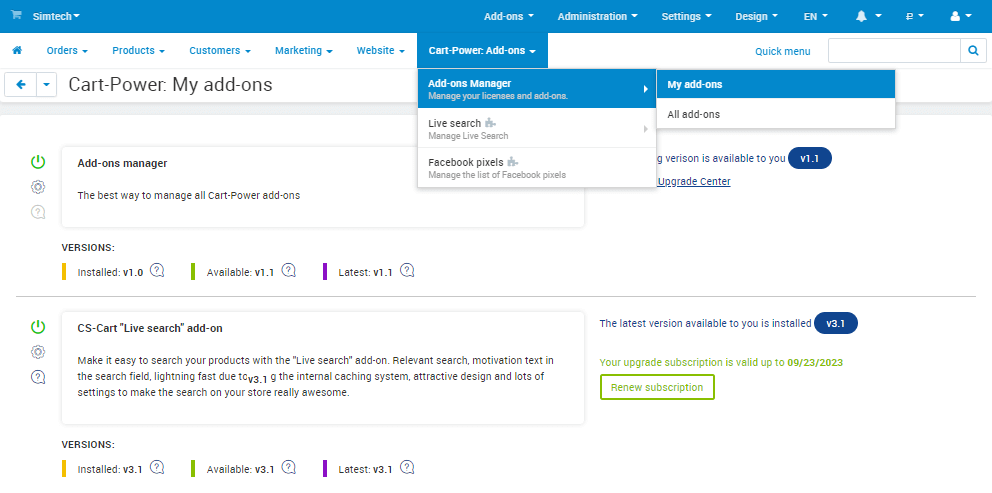Viewport: 992px width, 493px height.
Task: Follow the Upgrade Center link
Action: coord(694,182)
